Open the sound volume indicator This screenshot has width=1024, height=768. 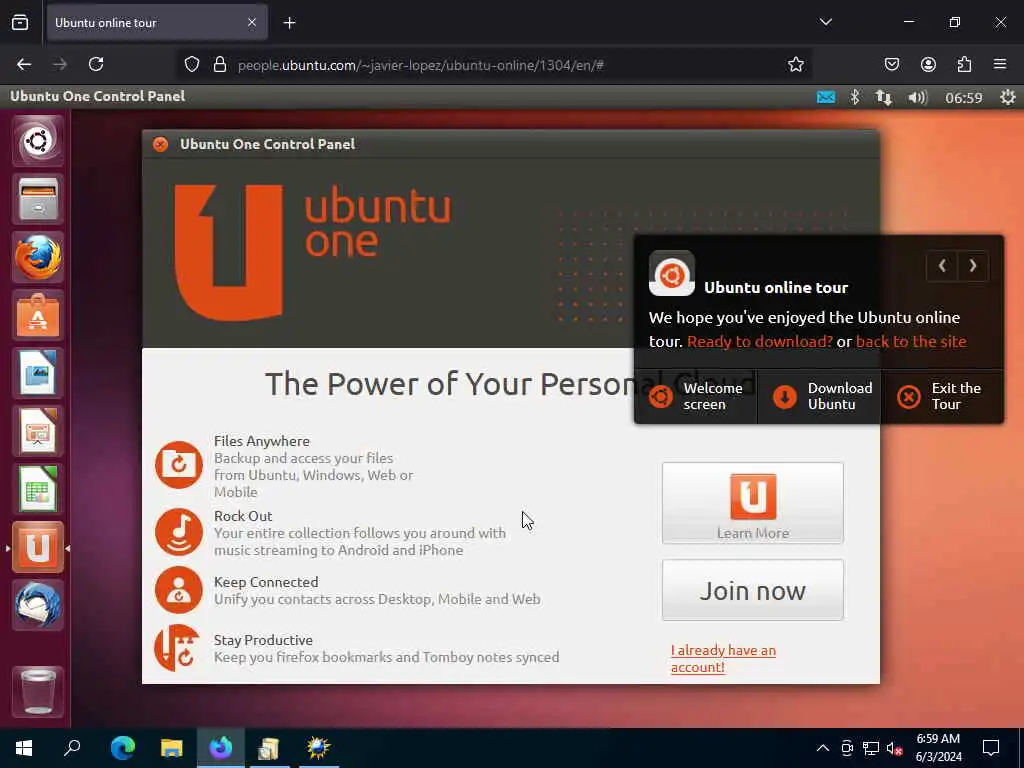tap(917, 97)
